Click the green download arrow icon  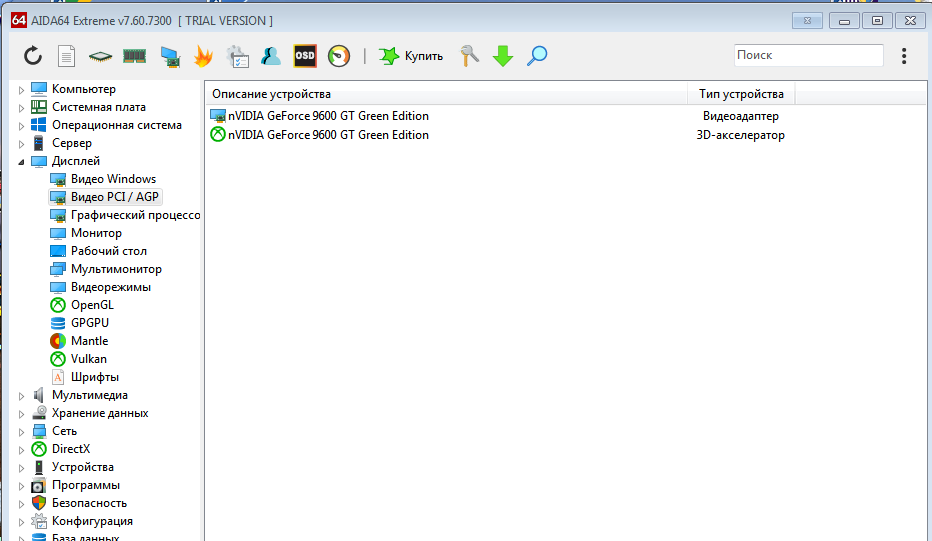pos(503,56)
